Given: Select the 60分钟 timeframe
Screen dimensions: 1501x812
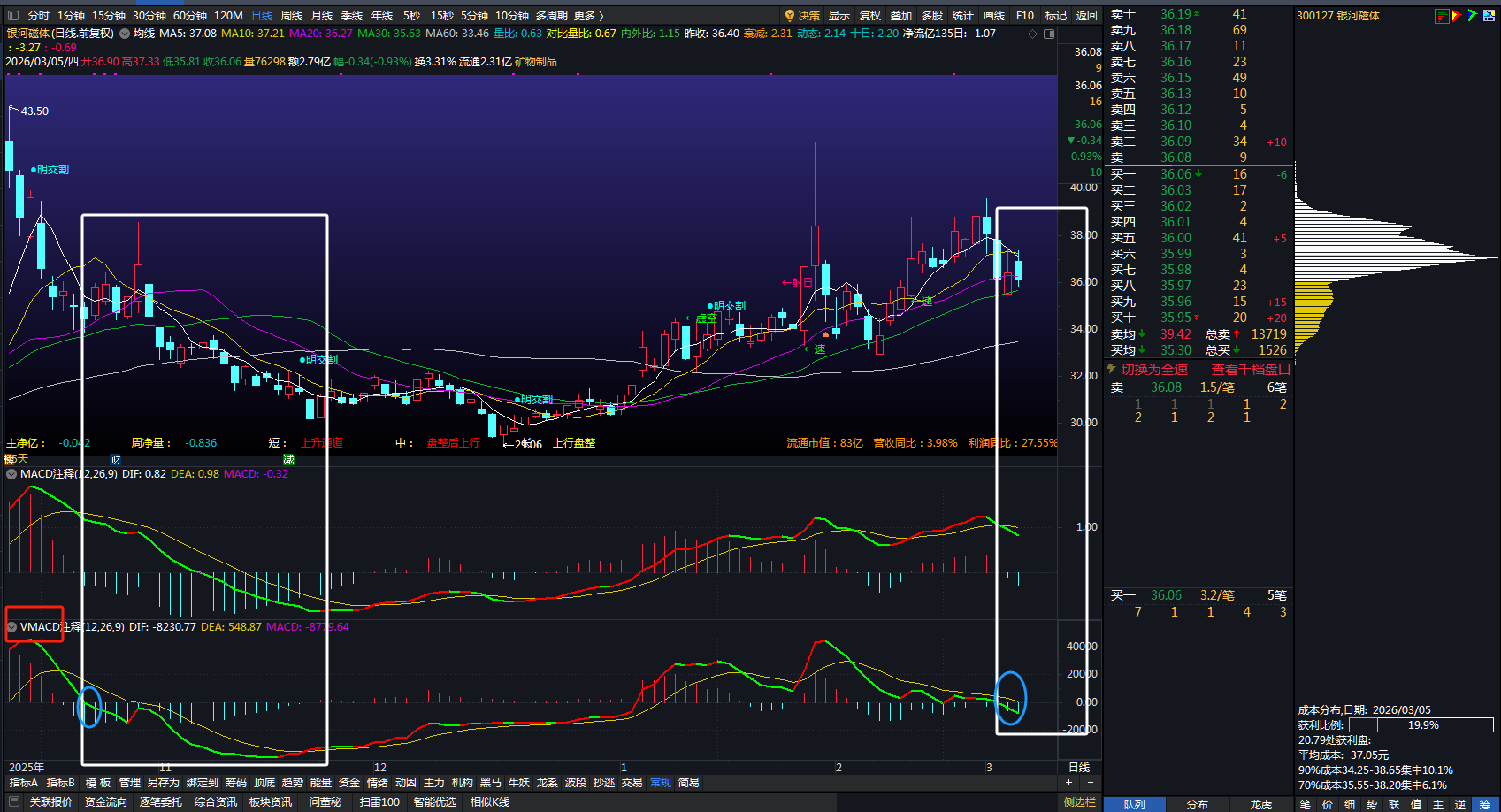Looking at the screenshot, I should [190, 15].
